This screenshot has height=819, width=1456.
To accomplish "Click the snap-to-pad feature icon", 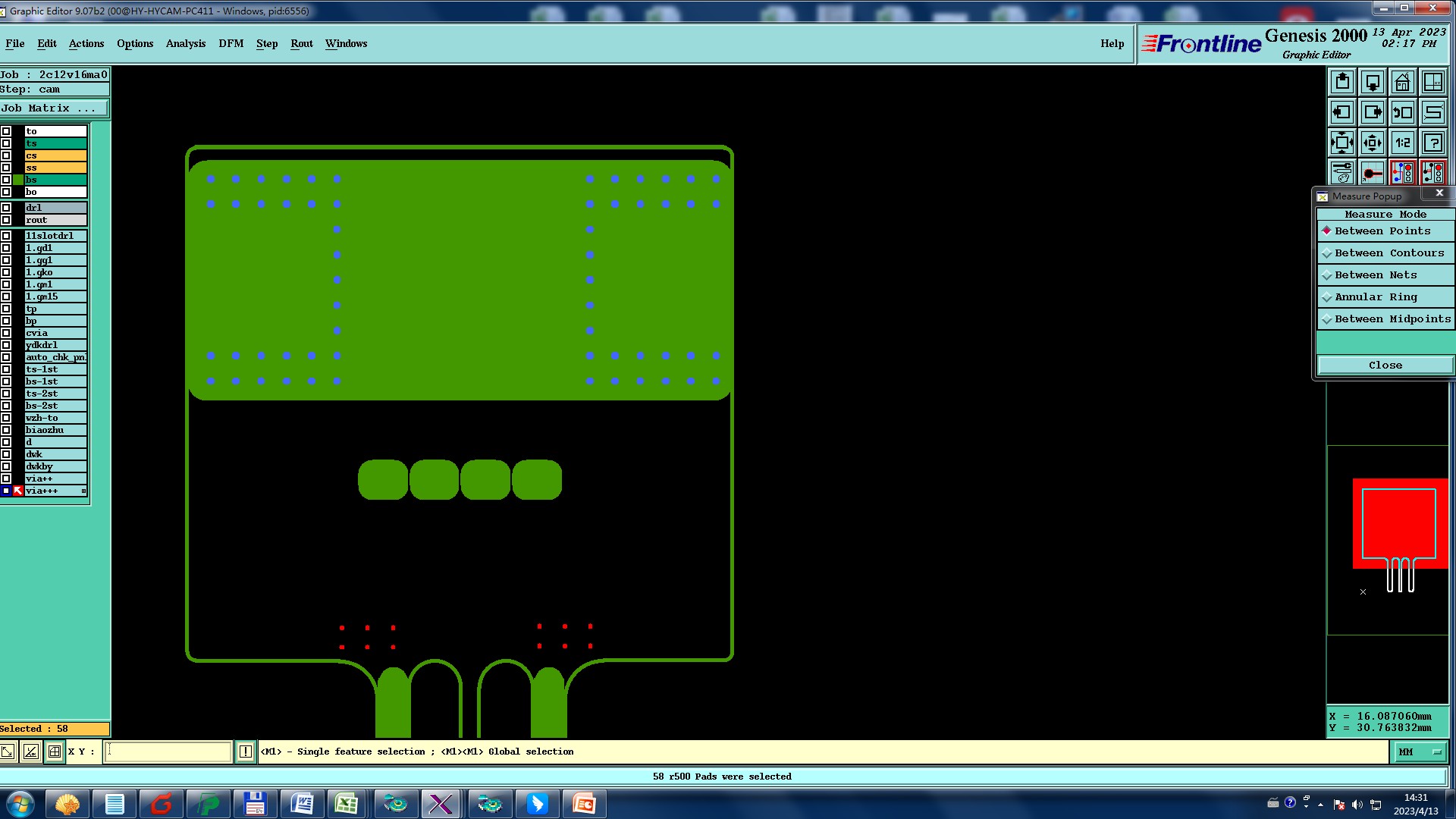I will click(x=1372, y=173).
